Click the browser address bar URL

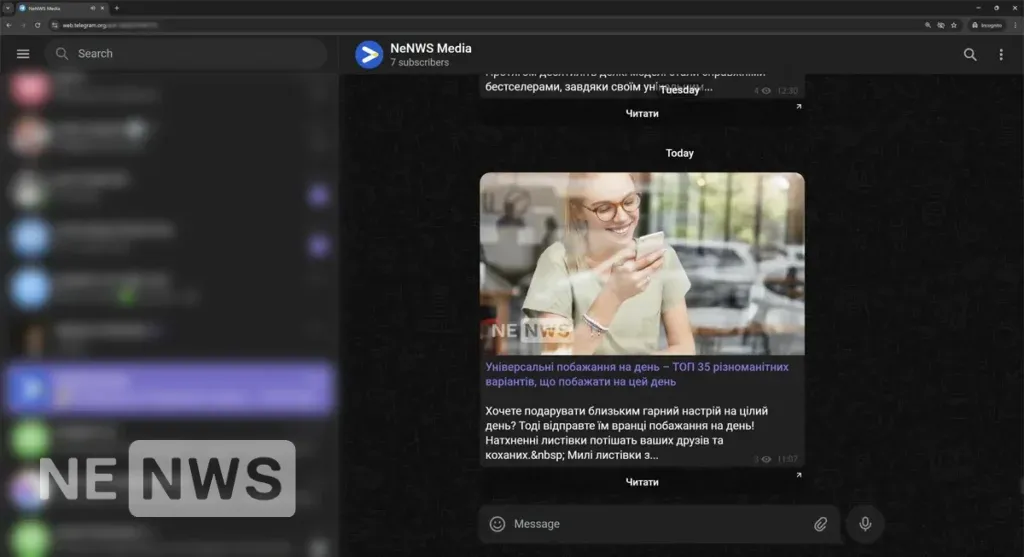[110, 25]
